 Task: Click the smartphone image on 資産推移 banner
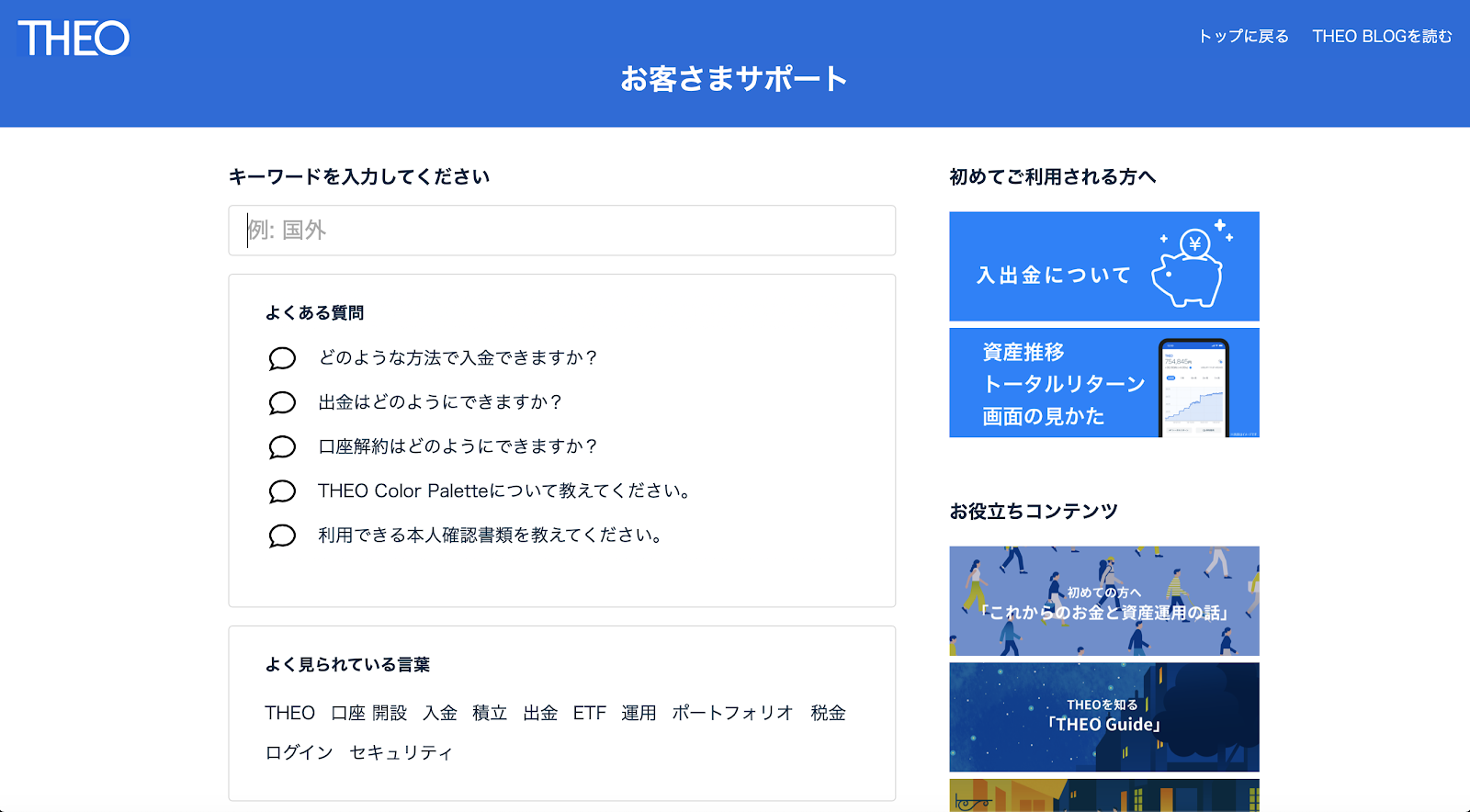[1193, 388]
